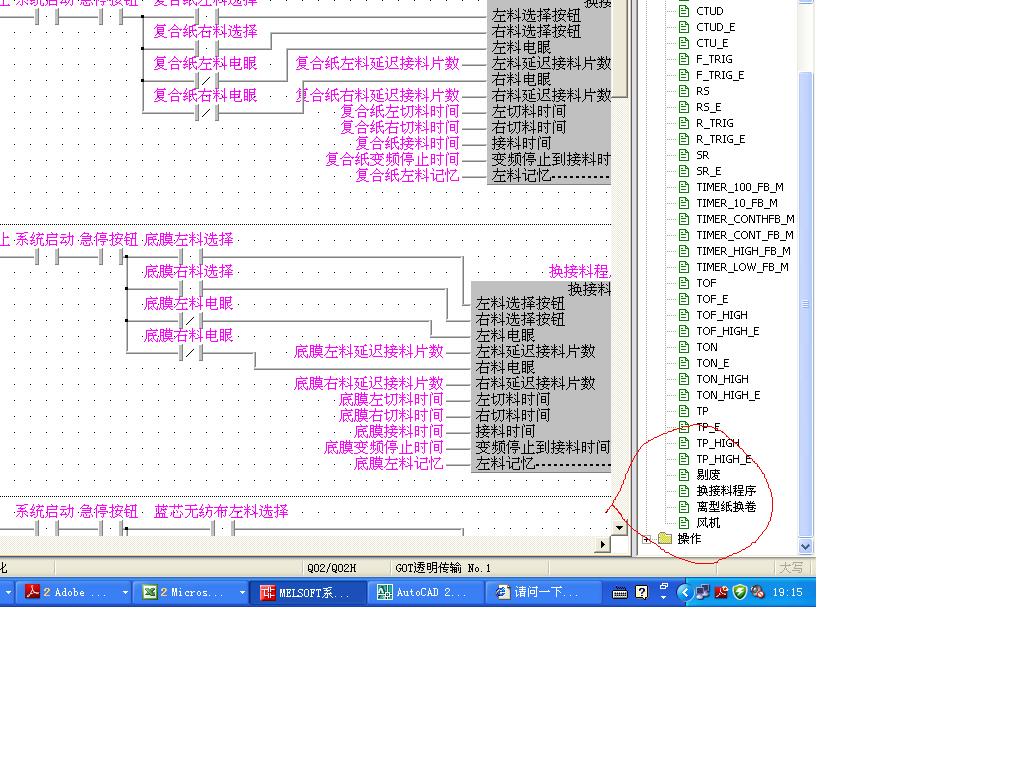1024x768 pixels.
Task: Expand hidden system tray icons arrow
Action: 685,592
